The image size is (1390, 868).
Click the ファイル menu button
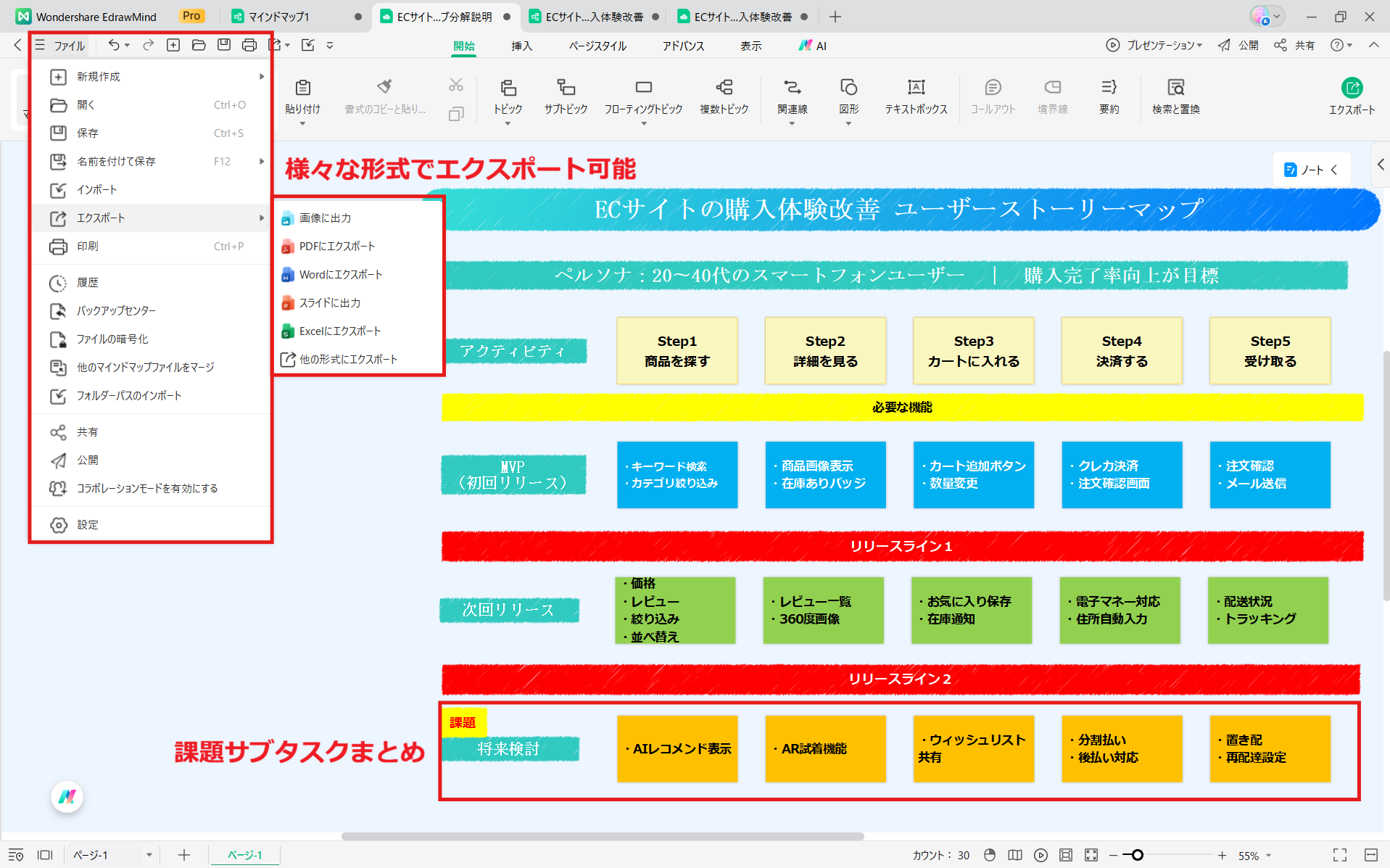coord(61,45)
